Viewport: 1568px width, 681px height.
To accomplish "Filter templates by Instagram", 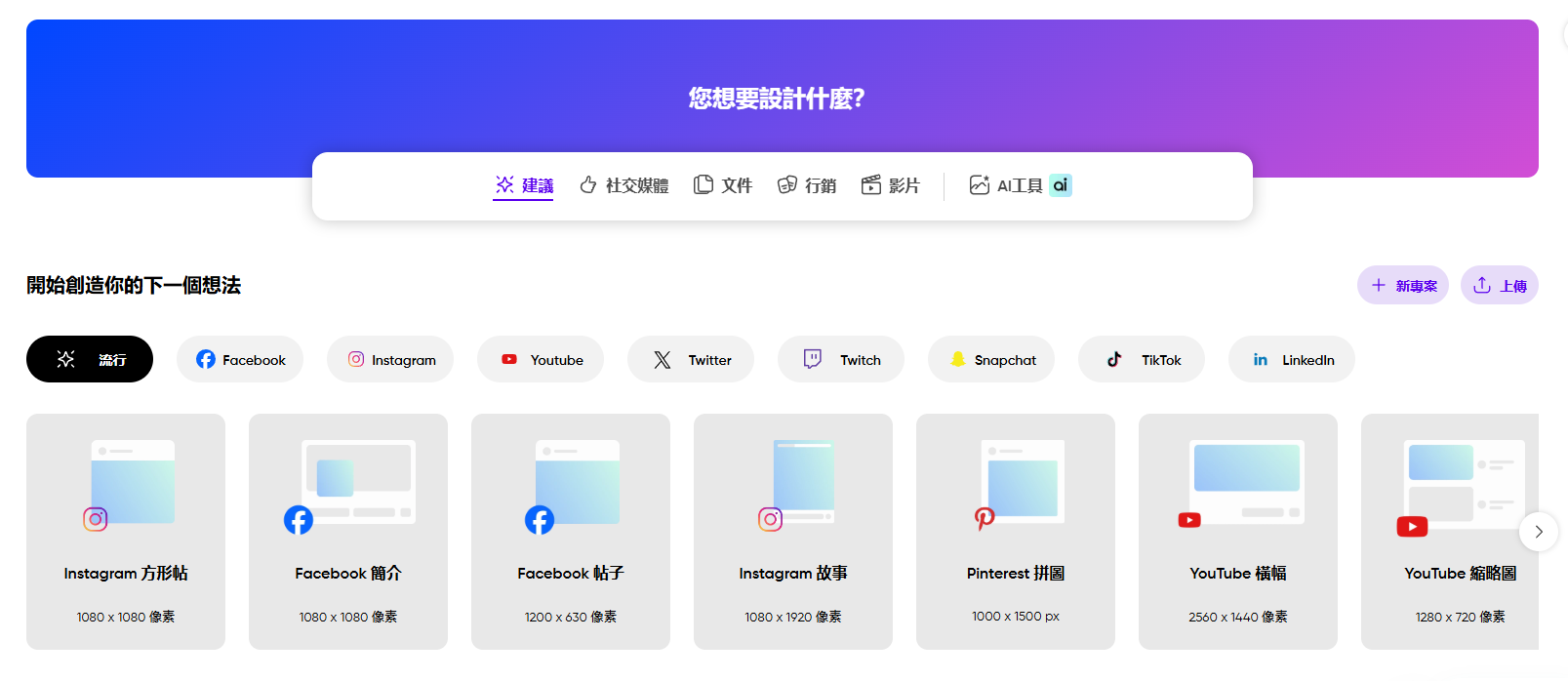I will click(x=390, y=359).
